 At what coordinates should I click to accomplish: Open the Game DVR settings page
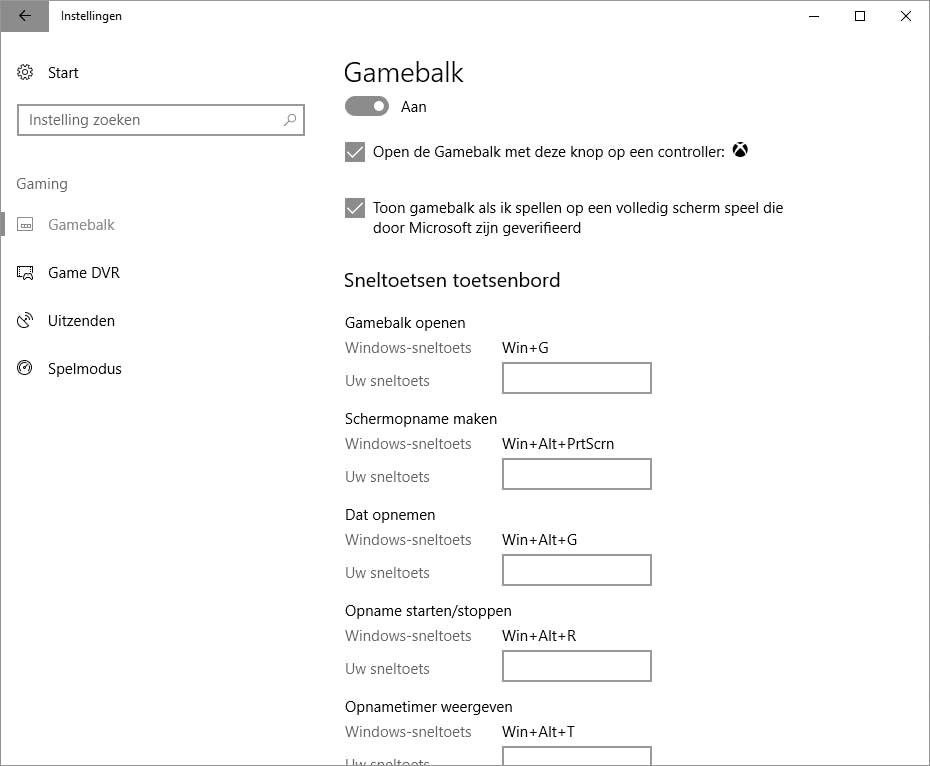tap(83, 273)
